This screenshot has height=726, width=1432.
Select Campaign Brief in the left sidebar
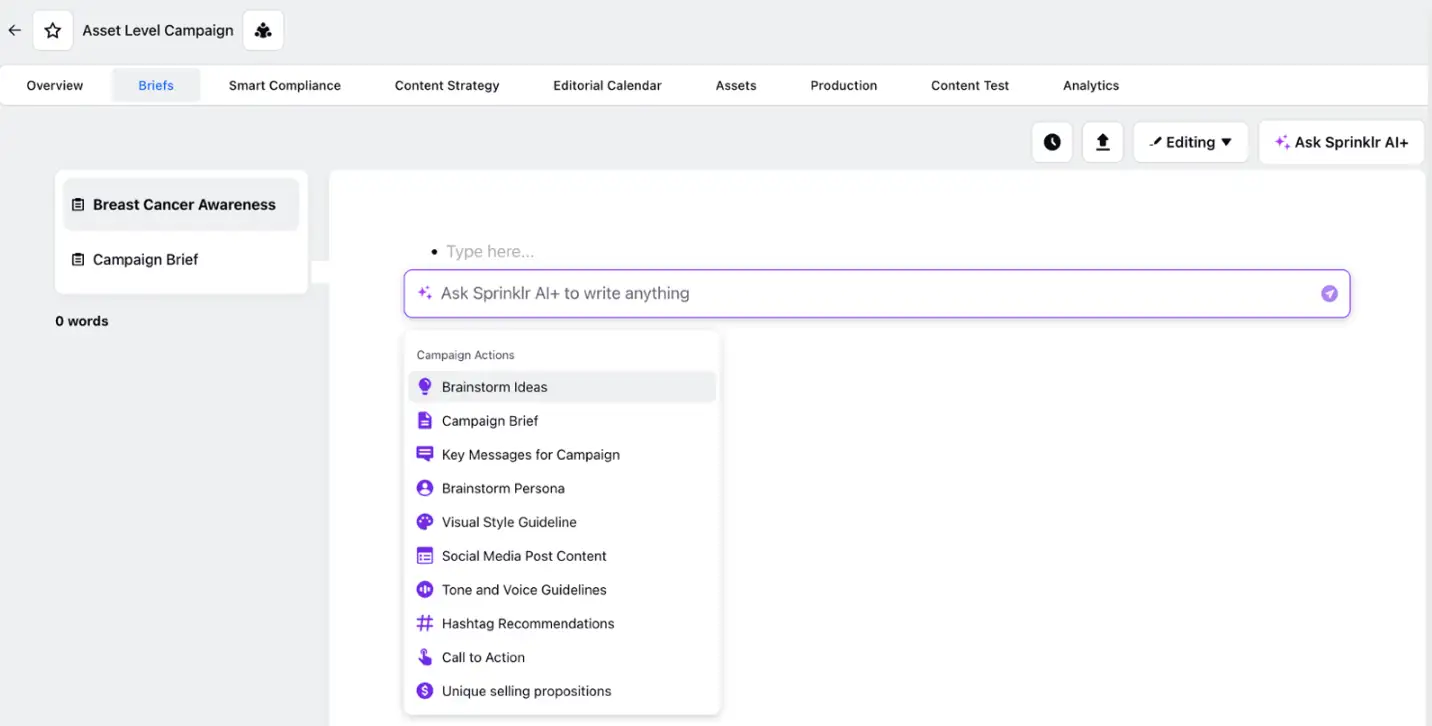click(x=146, y=259)
